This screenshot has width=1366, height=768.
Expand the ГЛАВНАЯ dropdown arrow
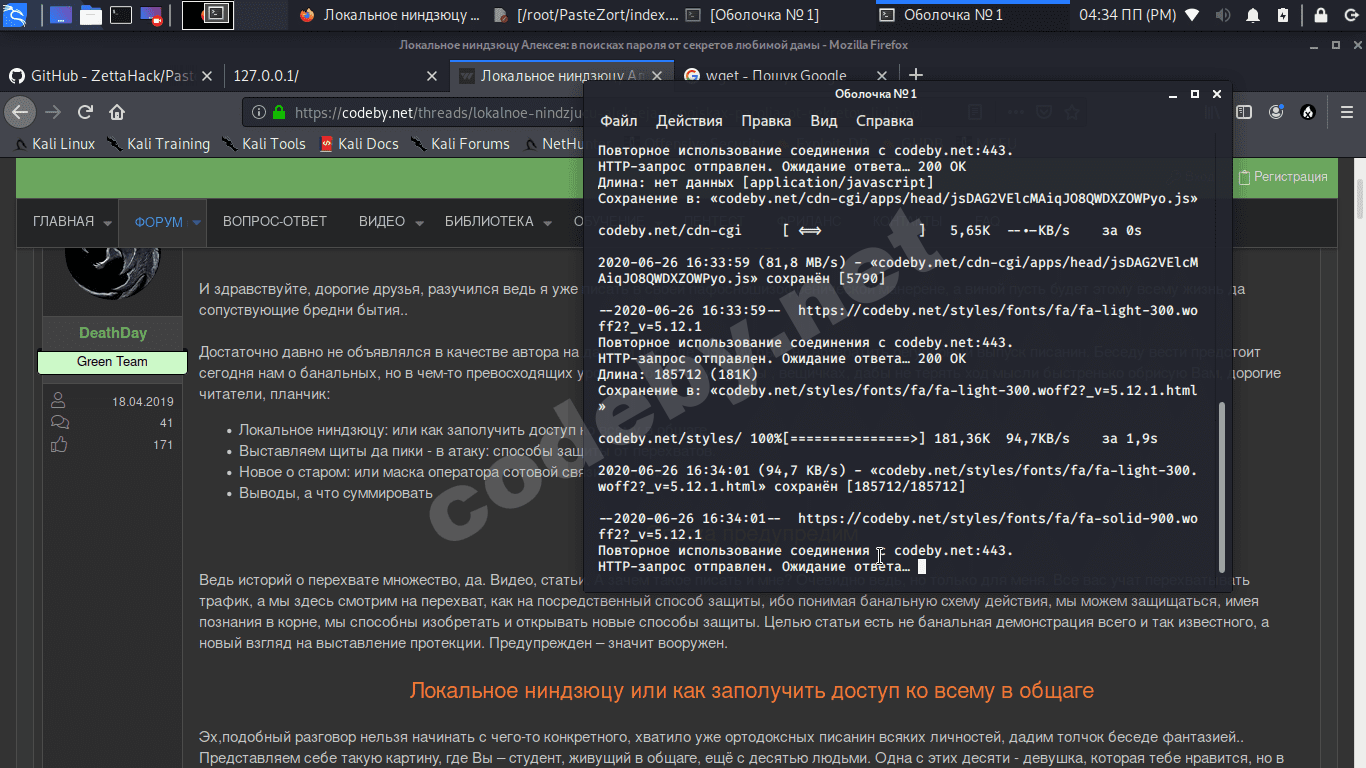(105, 223)
